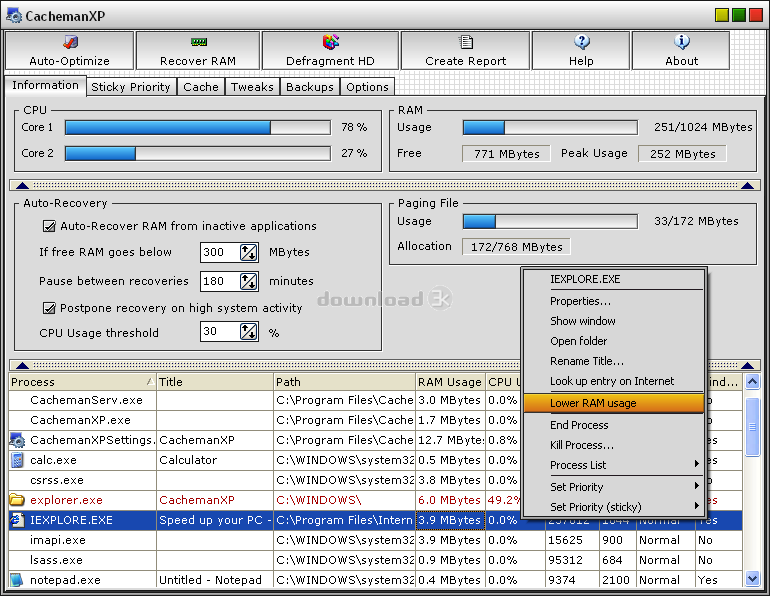770x596 pixels.
Task: Expand the Set Priority (sticky) submenu
Action: 614,507
